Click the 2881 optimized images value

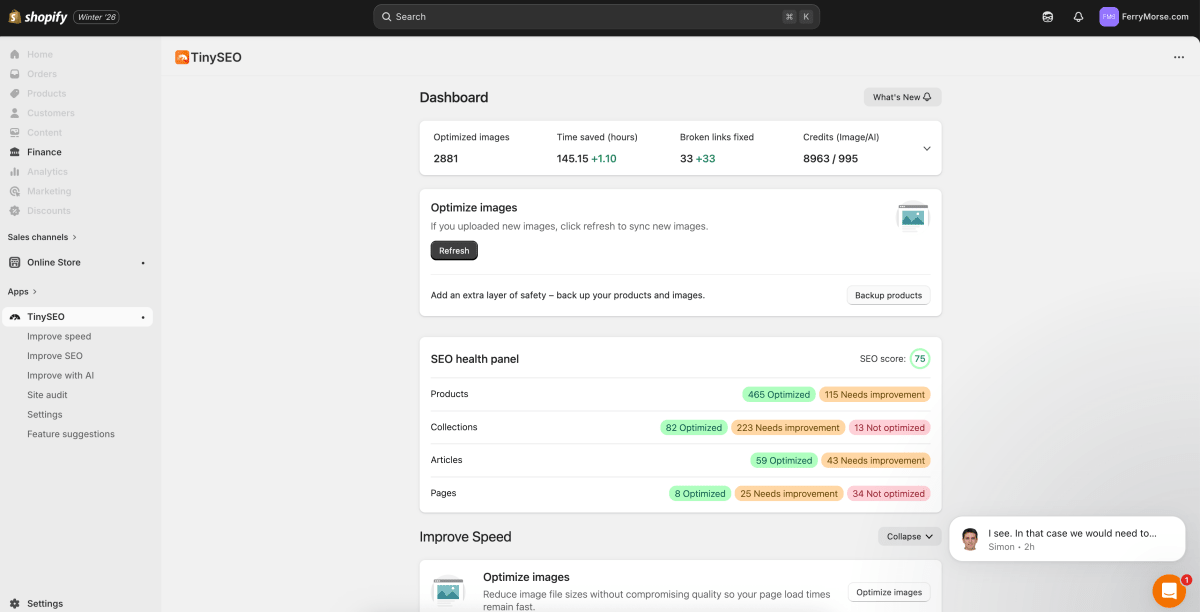445,158
